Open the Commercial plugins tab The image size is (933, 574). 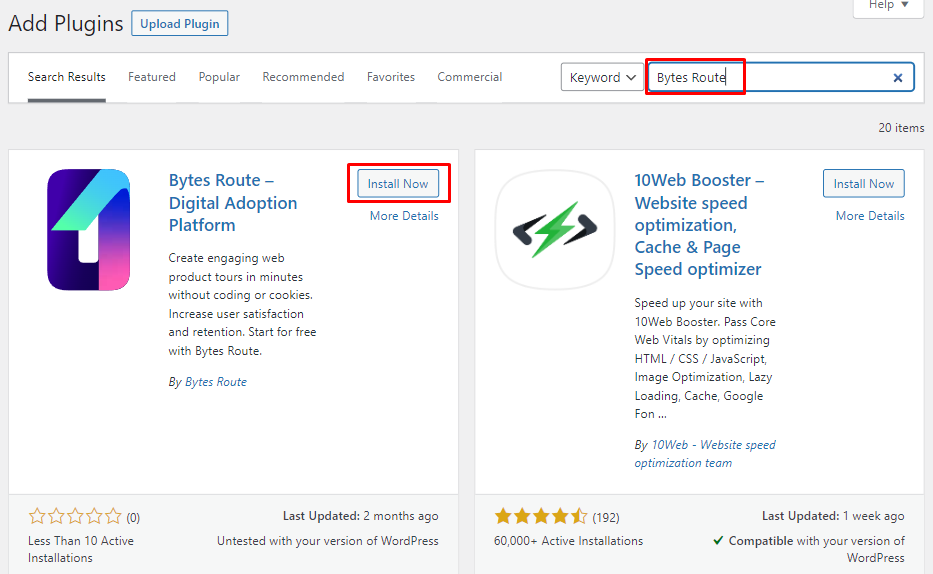pyautogui.click(x=469, y=77)
